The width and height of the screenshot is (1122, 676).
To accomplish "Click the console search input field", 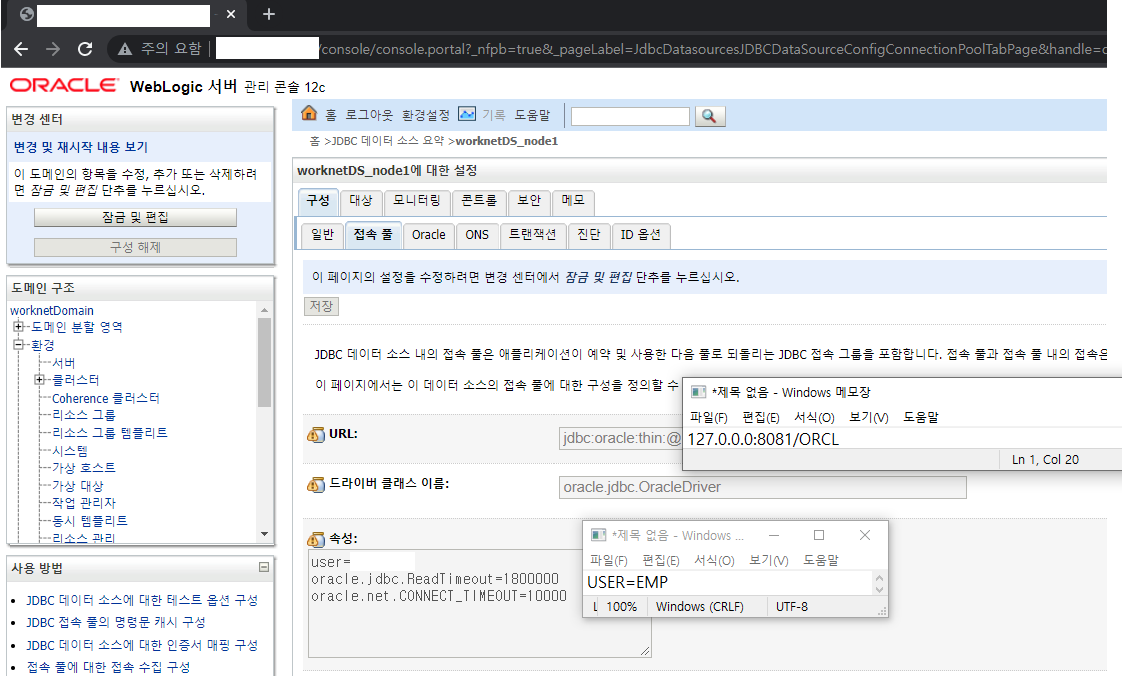I will click(630, 116).
